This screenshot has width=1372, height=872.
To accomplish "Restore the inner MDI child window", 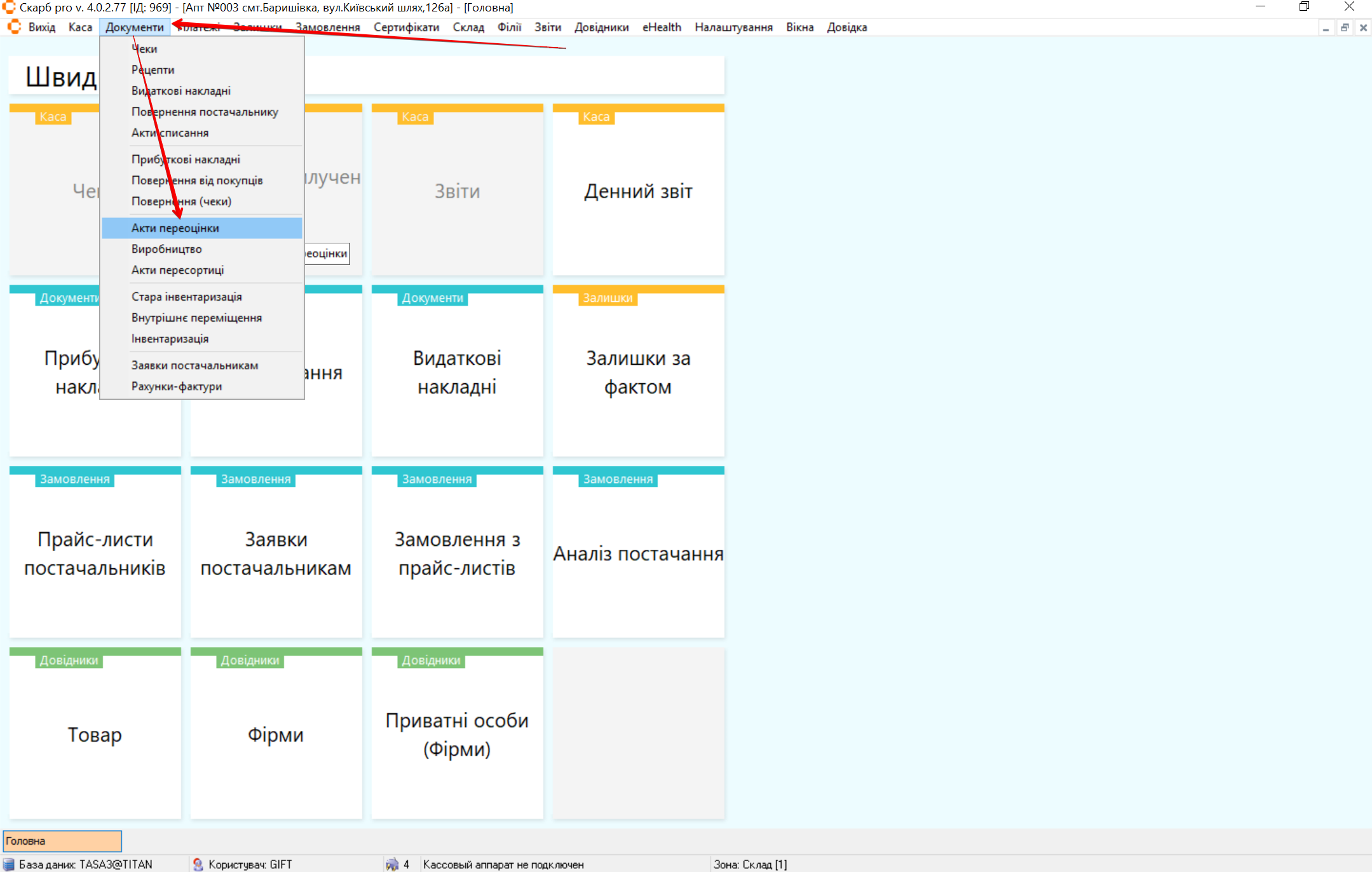I will [1345, 28].
